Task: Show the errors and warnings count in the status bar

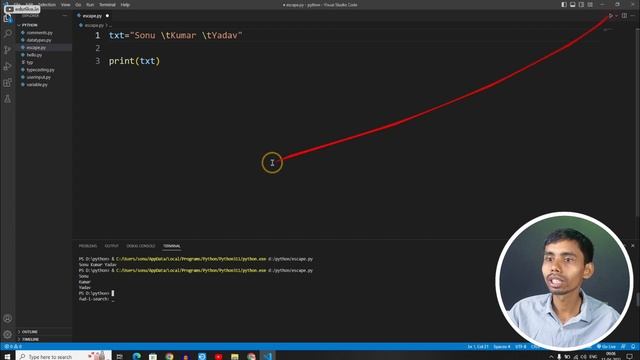Action: (x=12, y=347)
